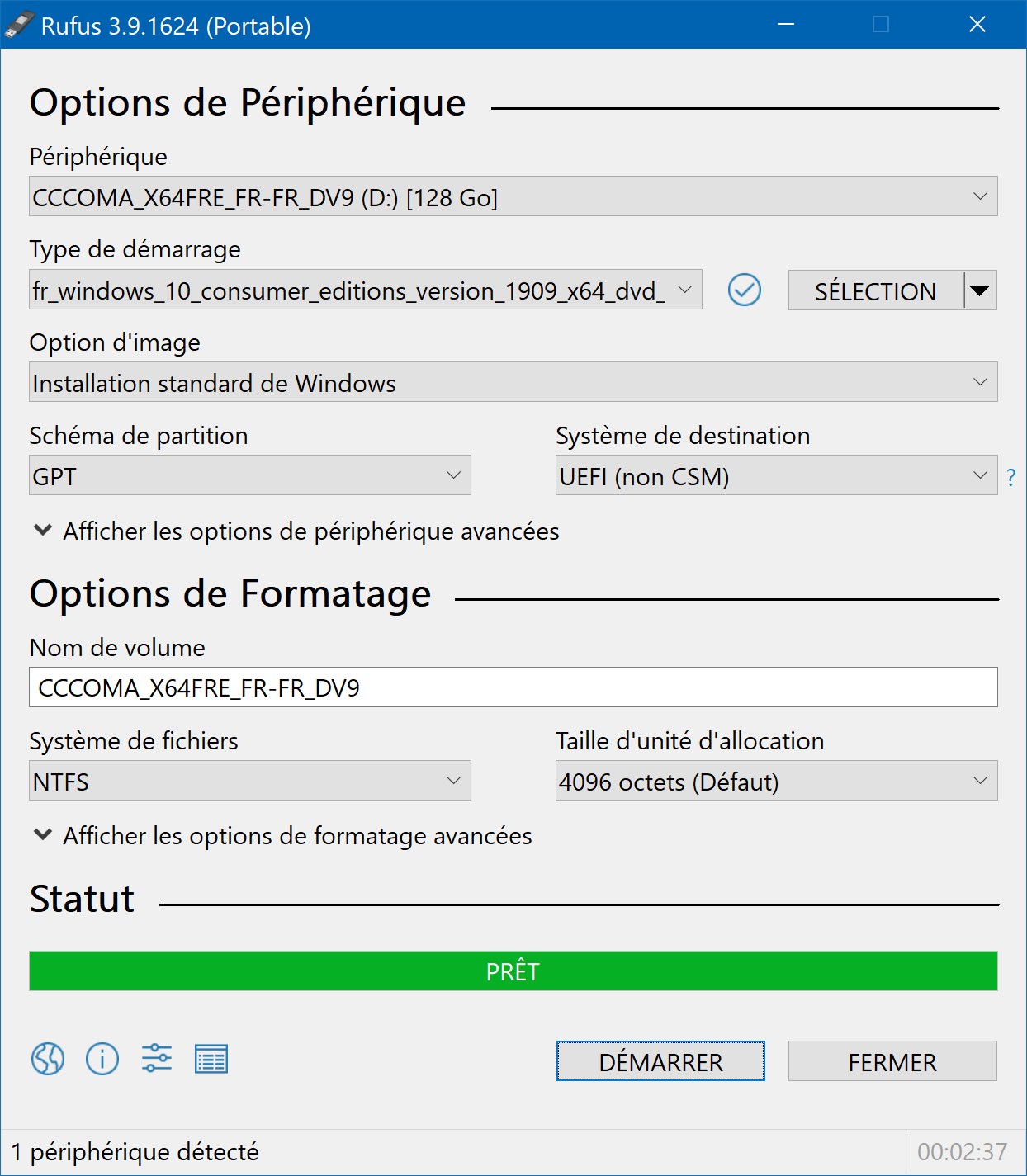Open the SÉLECTION split arrow menu
This screenshot has height=1176, width=1027.
(x=980, y=290)
